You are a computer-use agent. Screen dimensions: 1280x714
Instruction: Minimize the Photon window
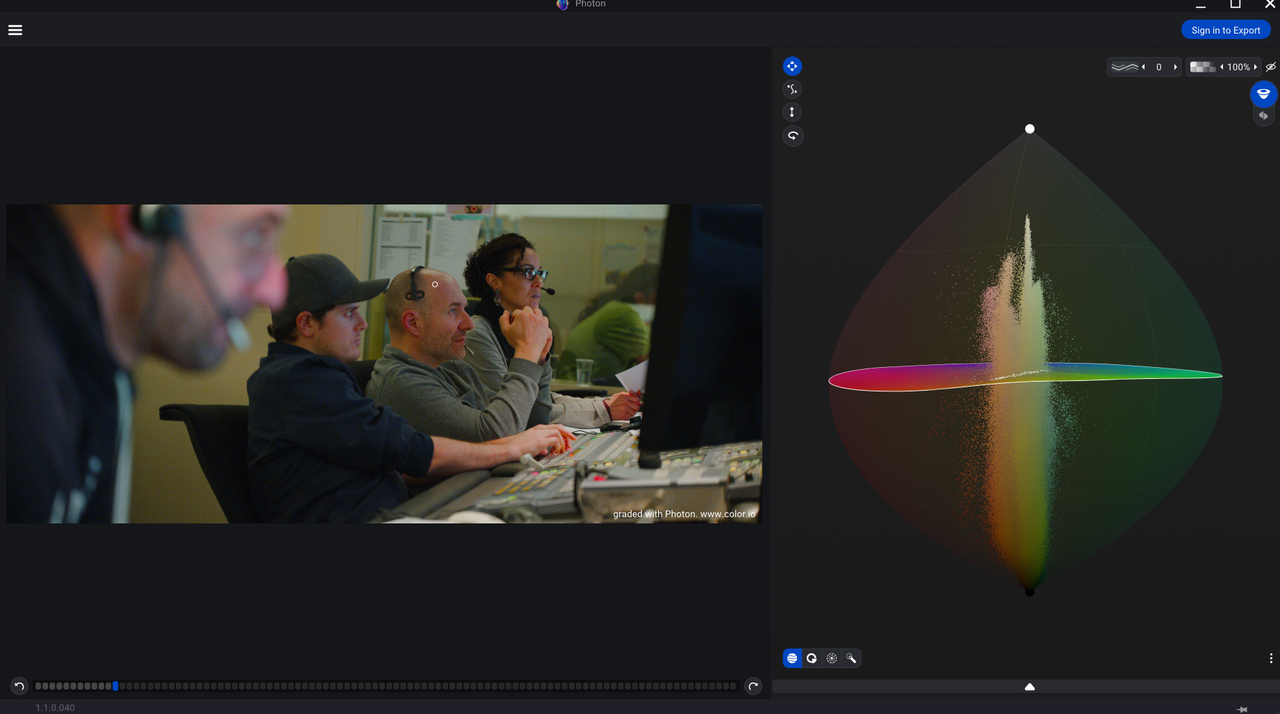point(1200,5)
